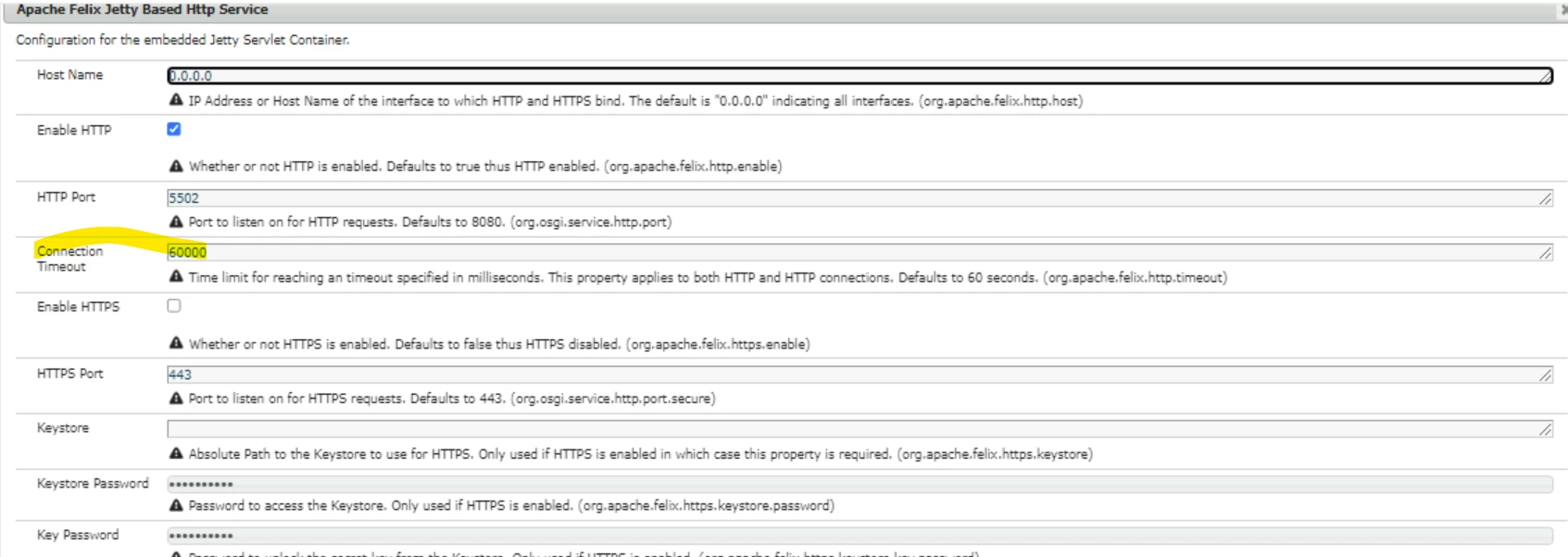The image size is (1568, 557).
Task: Click the description mentioning org.apache.felix.https.keystore.password
Action: click(x=511, y=506)
